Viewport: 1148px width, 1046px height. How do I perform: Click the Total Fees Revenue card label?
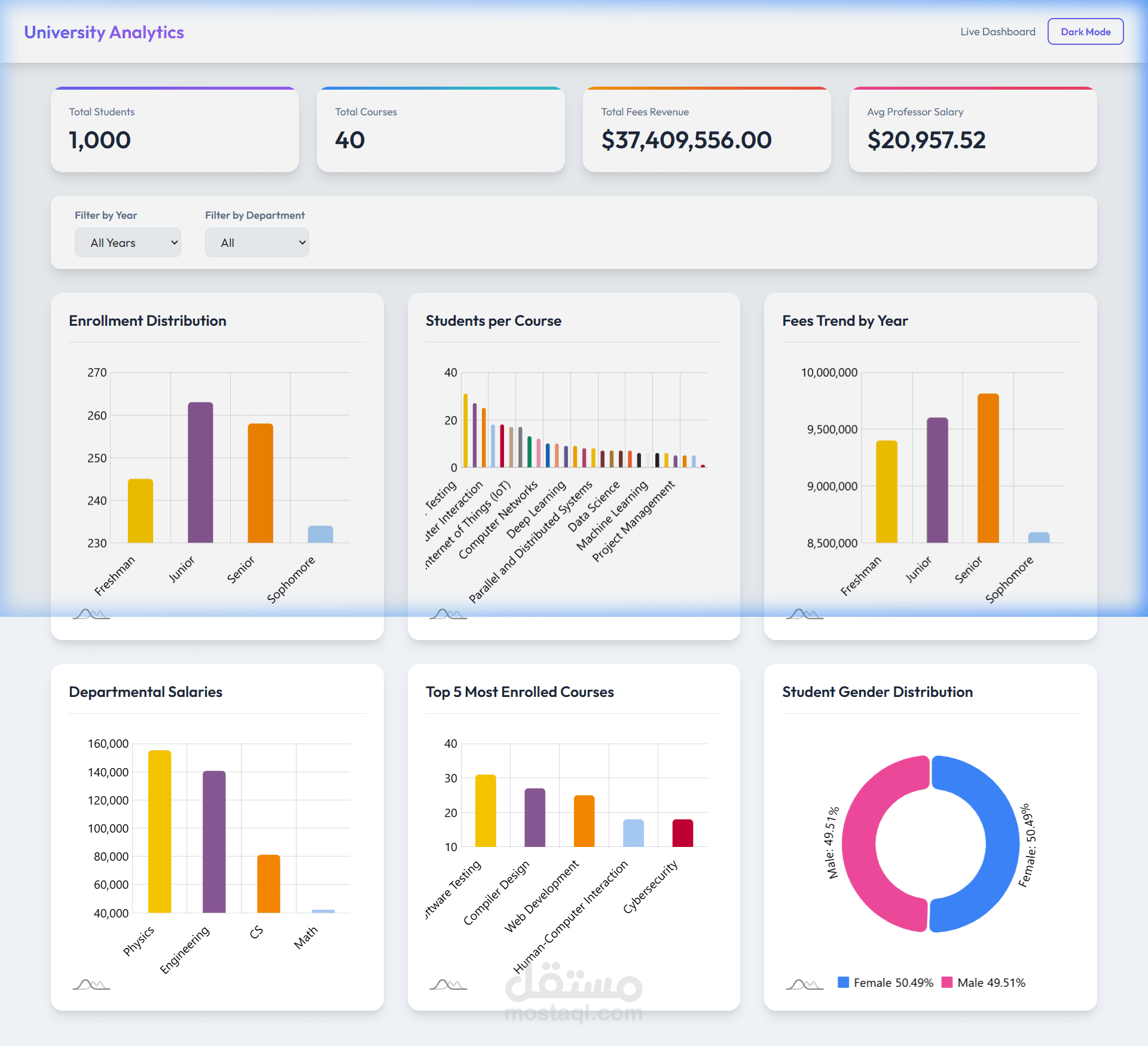click(x=645, y=112)
